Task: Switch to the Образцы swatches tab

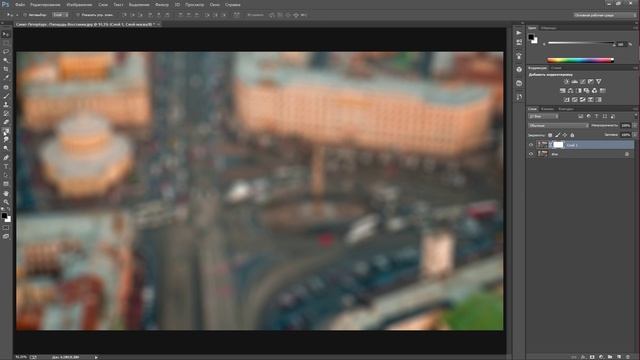Action: 549,28
